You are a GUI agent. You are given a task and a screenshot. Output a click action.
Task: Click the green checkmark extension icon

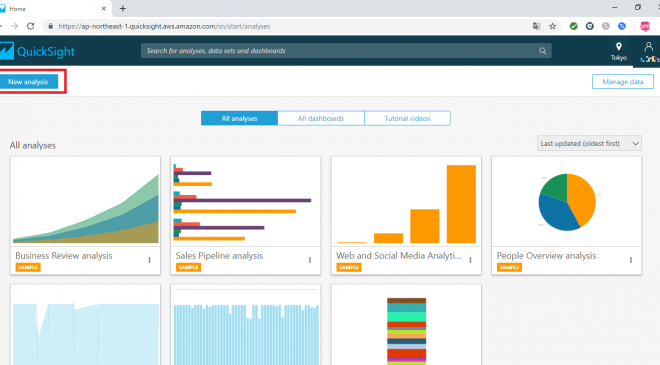coord(573,26)
